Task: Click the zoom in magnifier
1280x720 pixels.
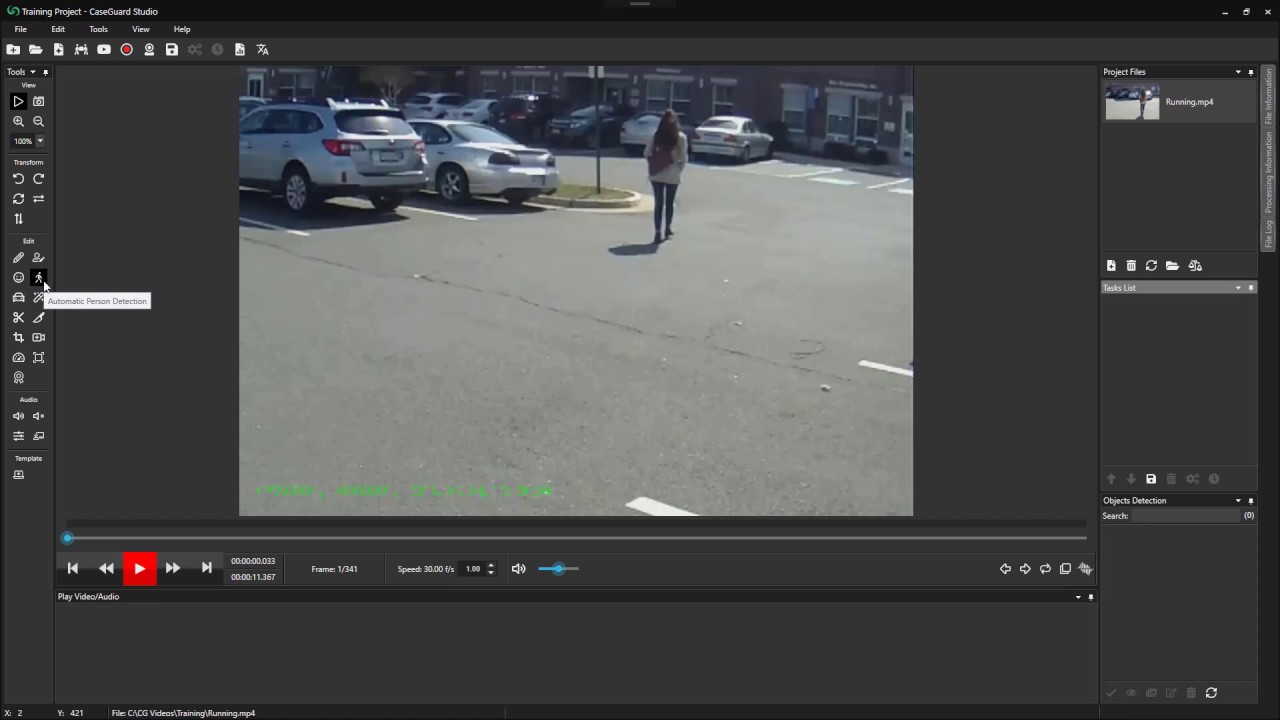Action: point(18,121)
